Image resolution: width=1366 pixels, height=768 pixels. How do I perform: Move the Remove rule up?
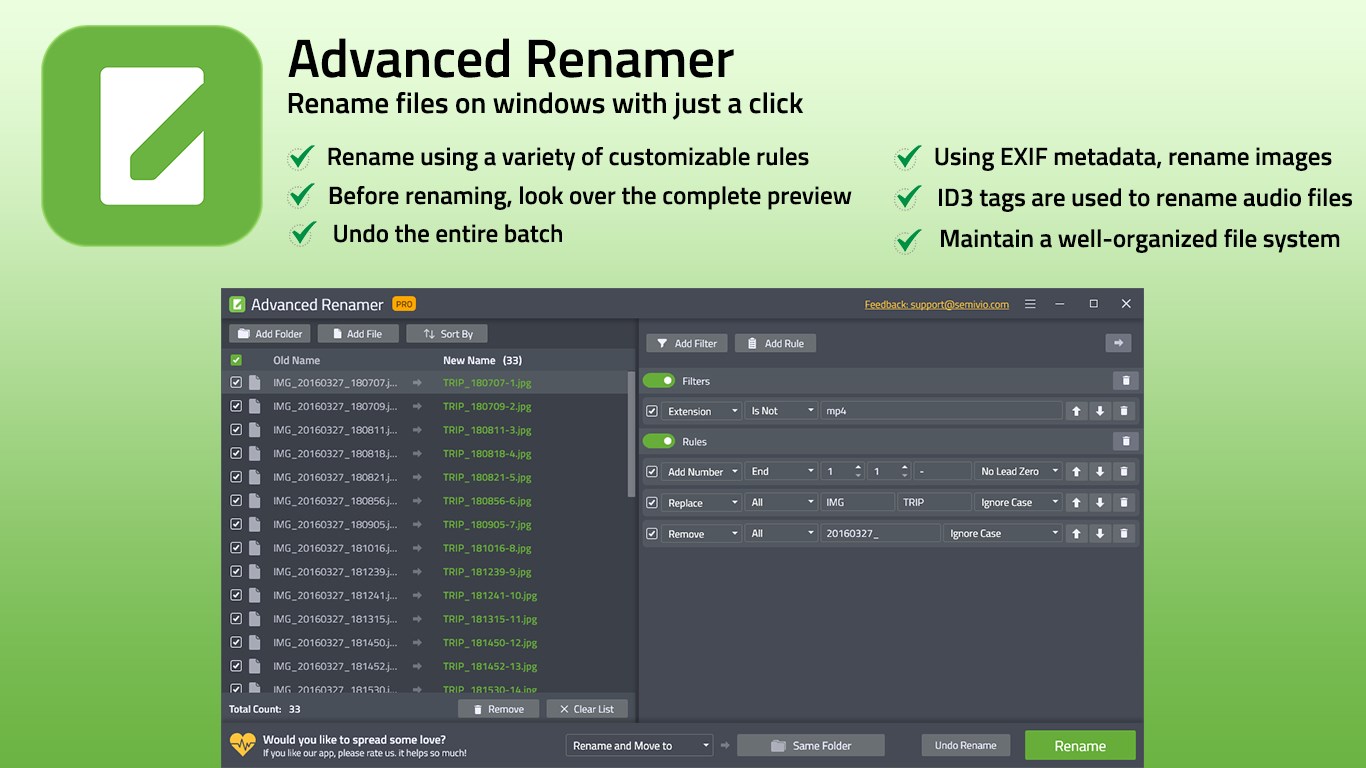click(1076, 533)
